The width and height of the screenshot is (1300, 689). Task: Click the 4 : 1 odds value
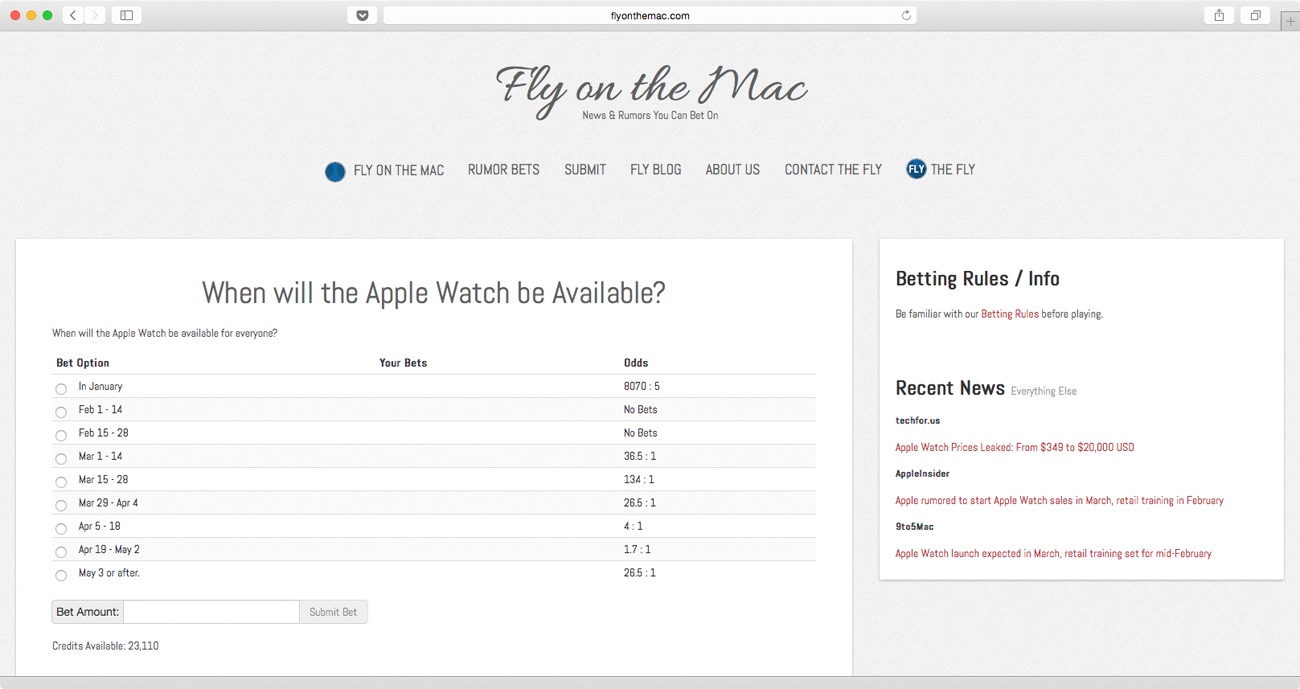tap(633, 526)
